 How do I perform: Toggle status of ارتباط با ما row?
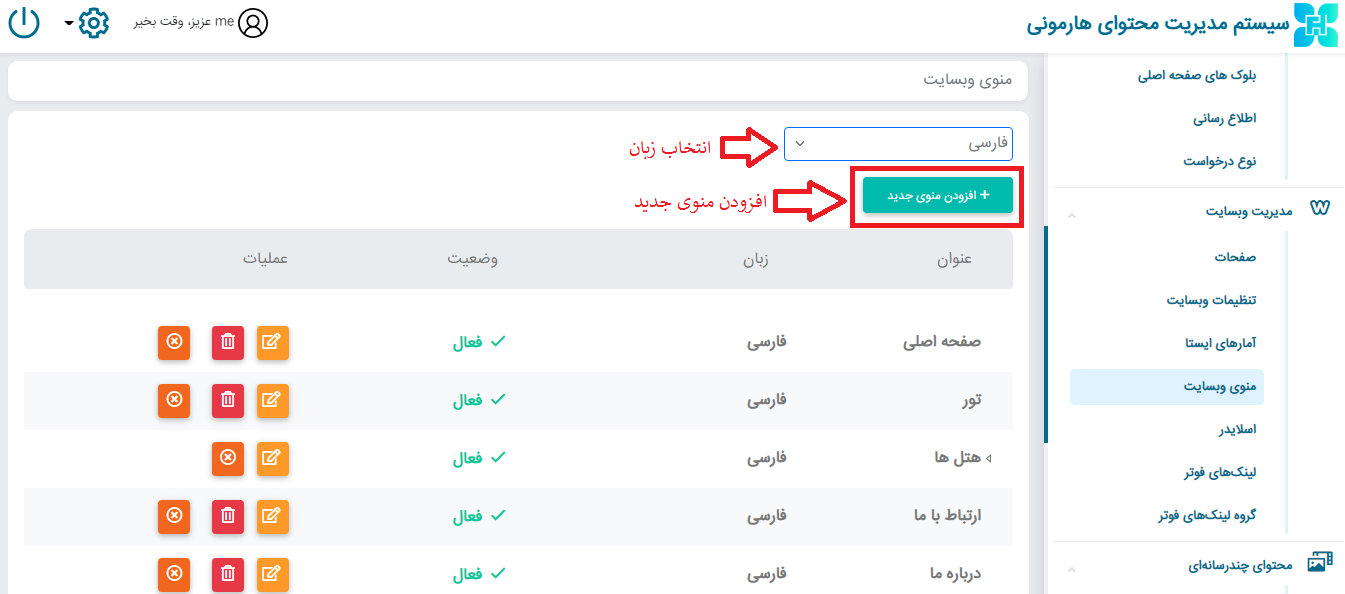click(174, 516)
